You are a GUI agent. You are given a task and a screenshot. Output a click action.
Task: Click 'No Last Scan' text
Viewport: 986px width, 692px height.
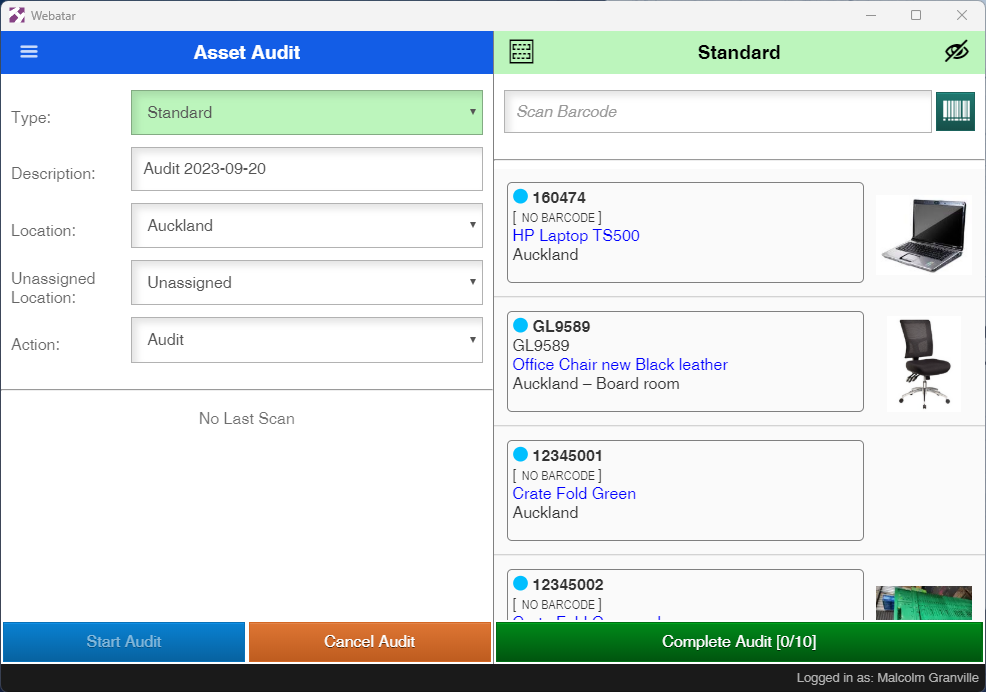pyautogui.click(x=246, y=418)
